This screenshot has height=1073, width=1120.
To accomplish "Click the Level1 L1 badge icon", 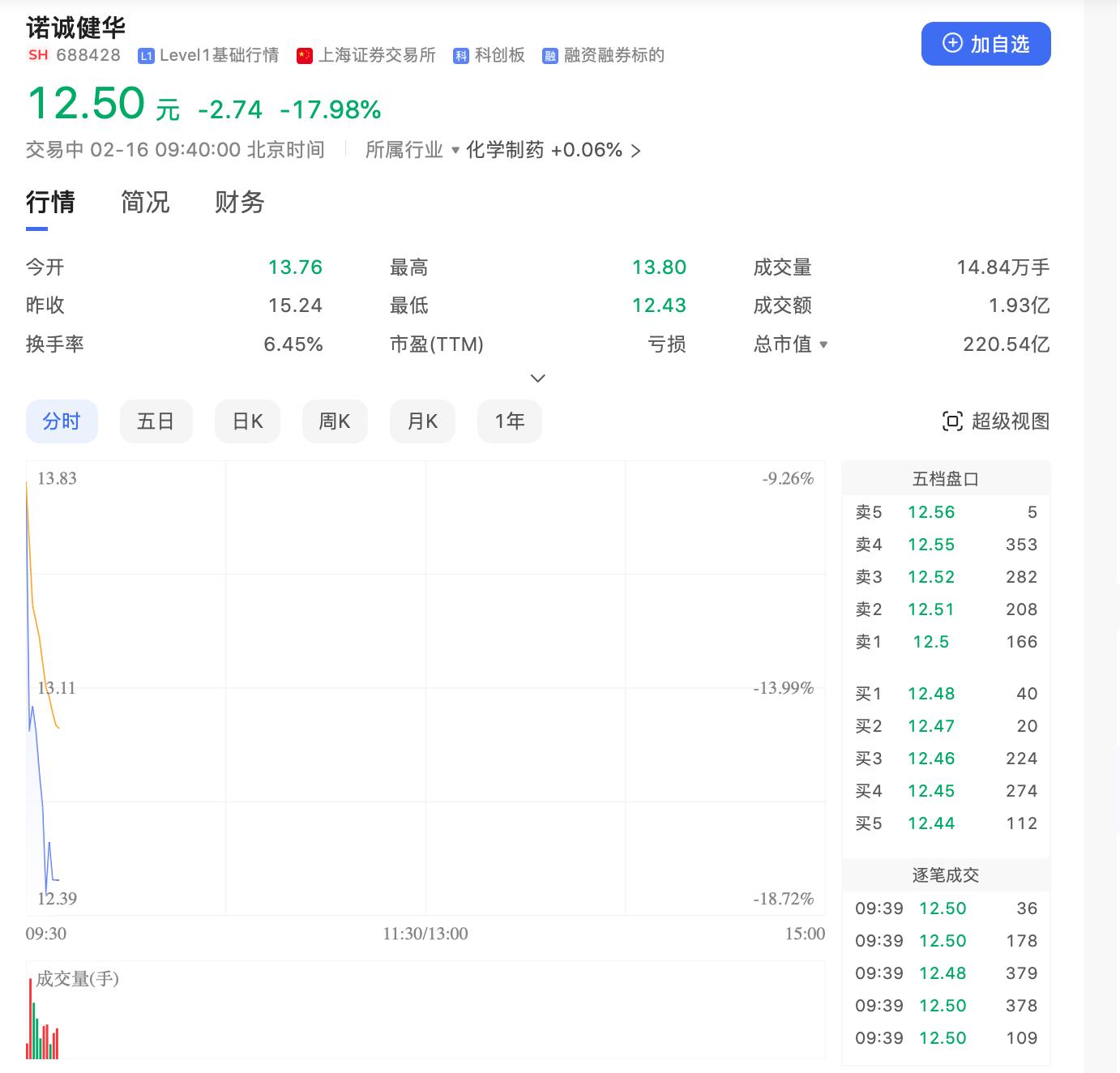I will (146, 56).
